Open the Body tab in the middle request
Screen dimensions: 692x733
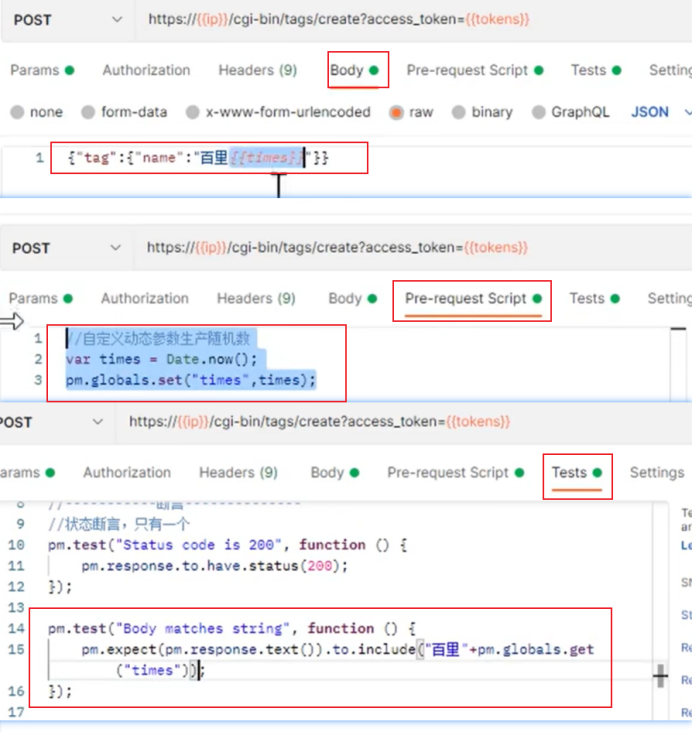353,298
